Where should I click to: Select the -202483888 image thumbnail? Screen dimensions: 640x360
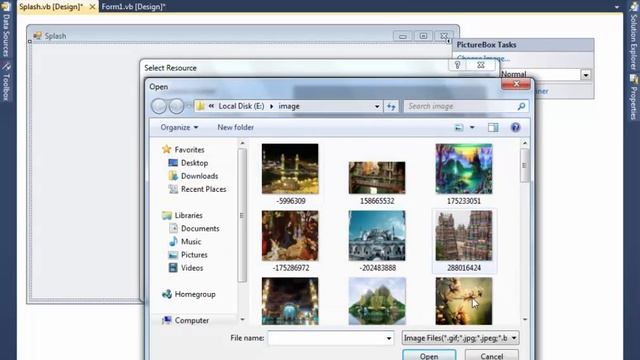[377, 236]
